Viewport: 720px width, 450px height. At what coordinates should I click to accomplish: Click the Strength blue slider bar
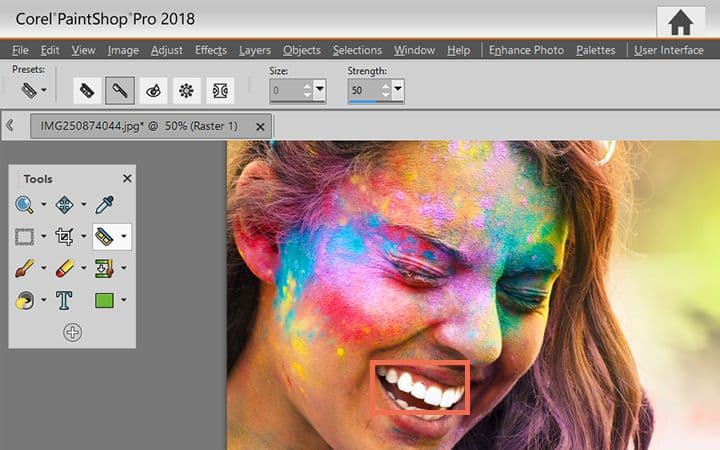click(363, 101)
